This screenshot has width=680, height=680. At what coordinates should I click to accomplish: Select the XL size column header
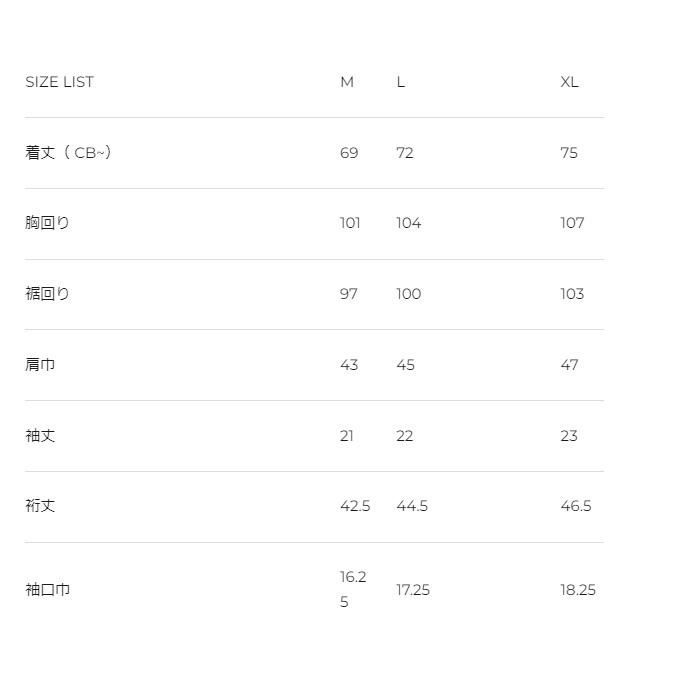pyautogui.click(x=569, y=82)
